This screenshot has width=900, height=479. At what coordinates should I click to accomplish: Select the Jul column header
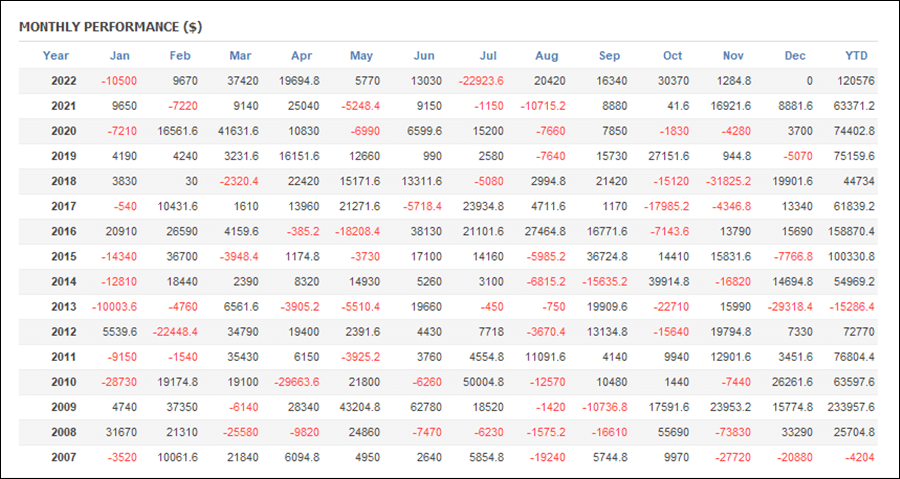tap(488, 56)
